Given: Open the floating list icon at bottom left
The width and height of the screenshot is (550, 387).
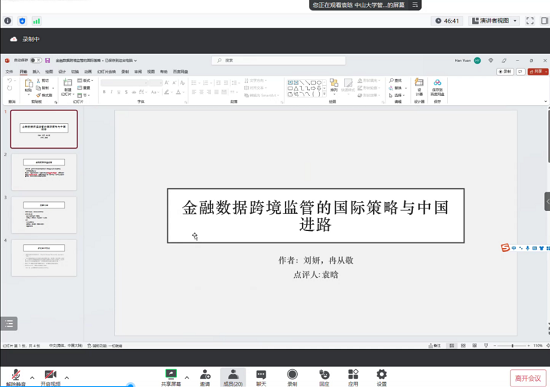Looking at the screenshot, I should (9, 323).
